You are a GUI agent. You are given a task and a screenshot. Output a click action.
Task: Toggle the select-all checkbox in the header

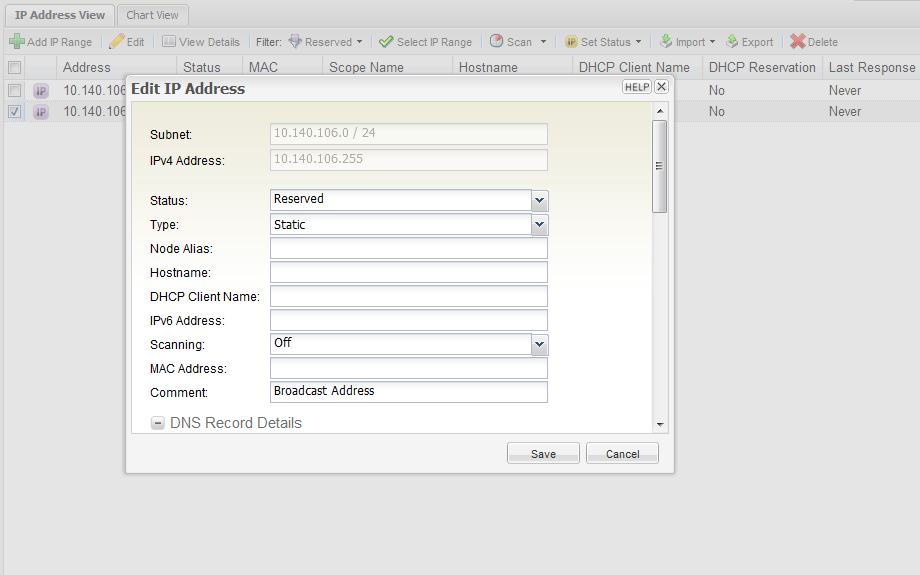(15, 67)
